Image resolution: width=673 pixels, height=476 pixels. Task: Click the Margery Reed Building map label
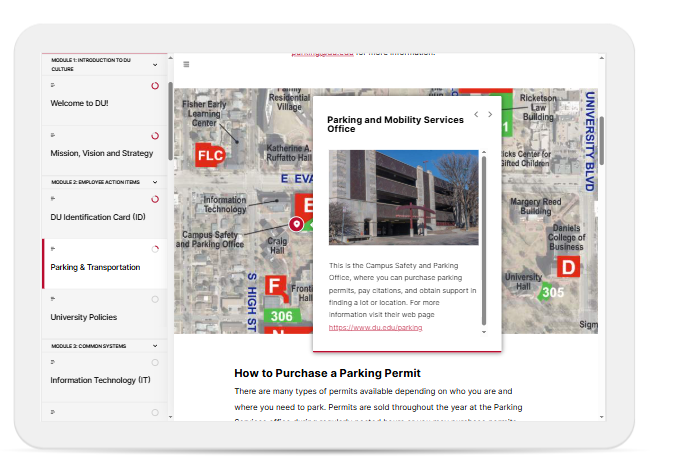[x=536, y=206]
